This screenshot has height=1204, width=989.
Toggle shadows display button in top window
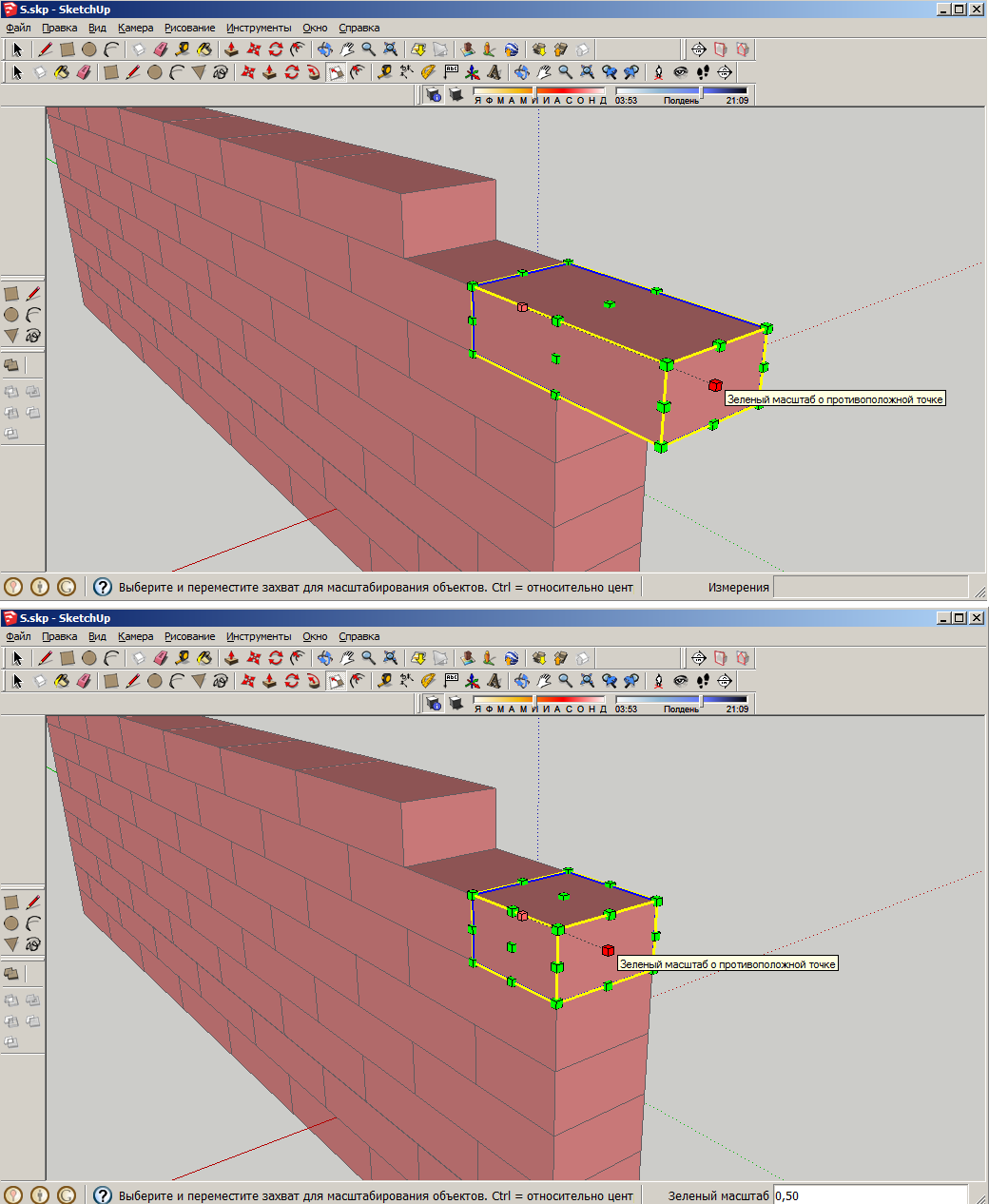pos(456,94)
